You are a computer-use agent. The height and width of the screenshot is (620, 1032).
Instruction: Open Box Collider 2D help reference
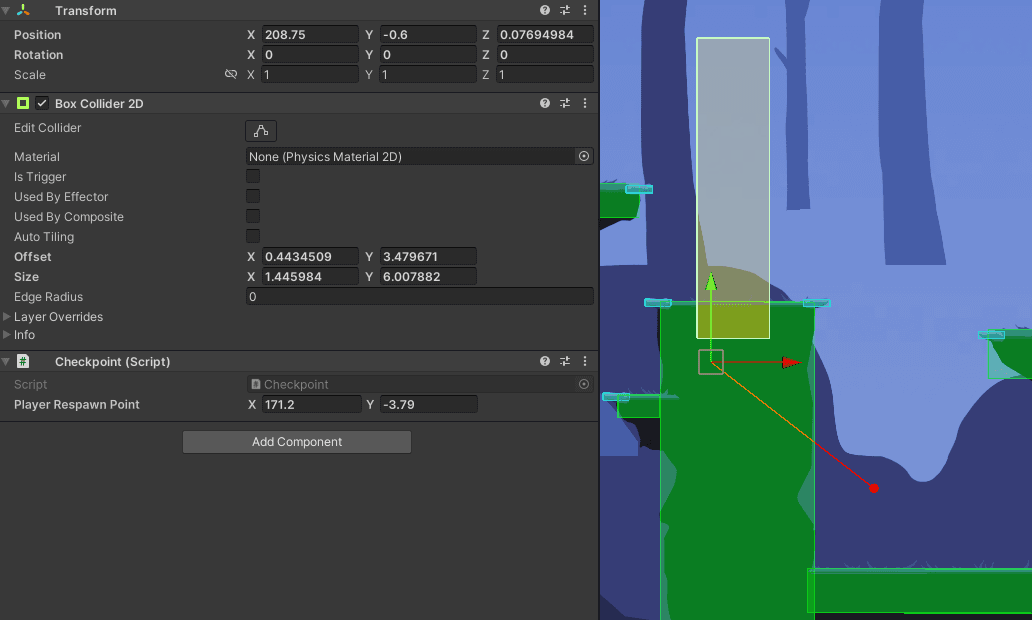point(545,103)
